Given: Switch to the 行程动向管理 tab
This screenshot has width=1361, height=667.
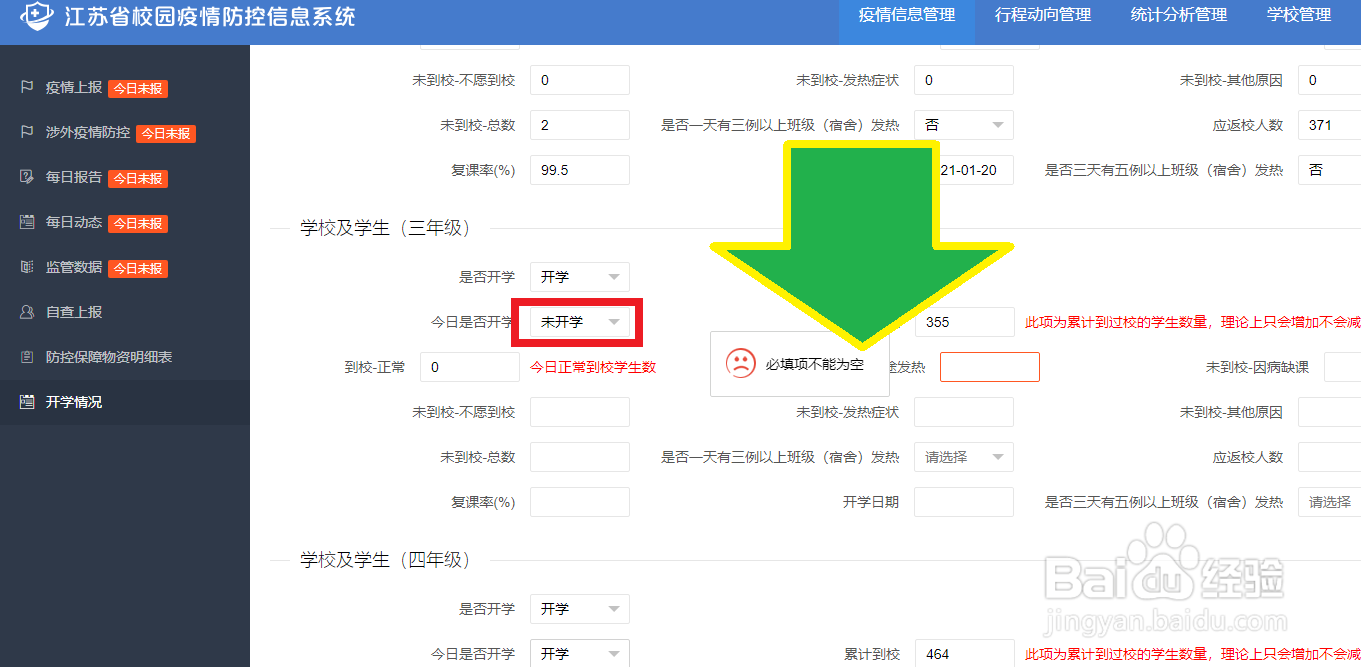Looking at the screenshot, I should [1041, 15].
